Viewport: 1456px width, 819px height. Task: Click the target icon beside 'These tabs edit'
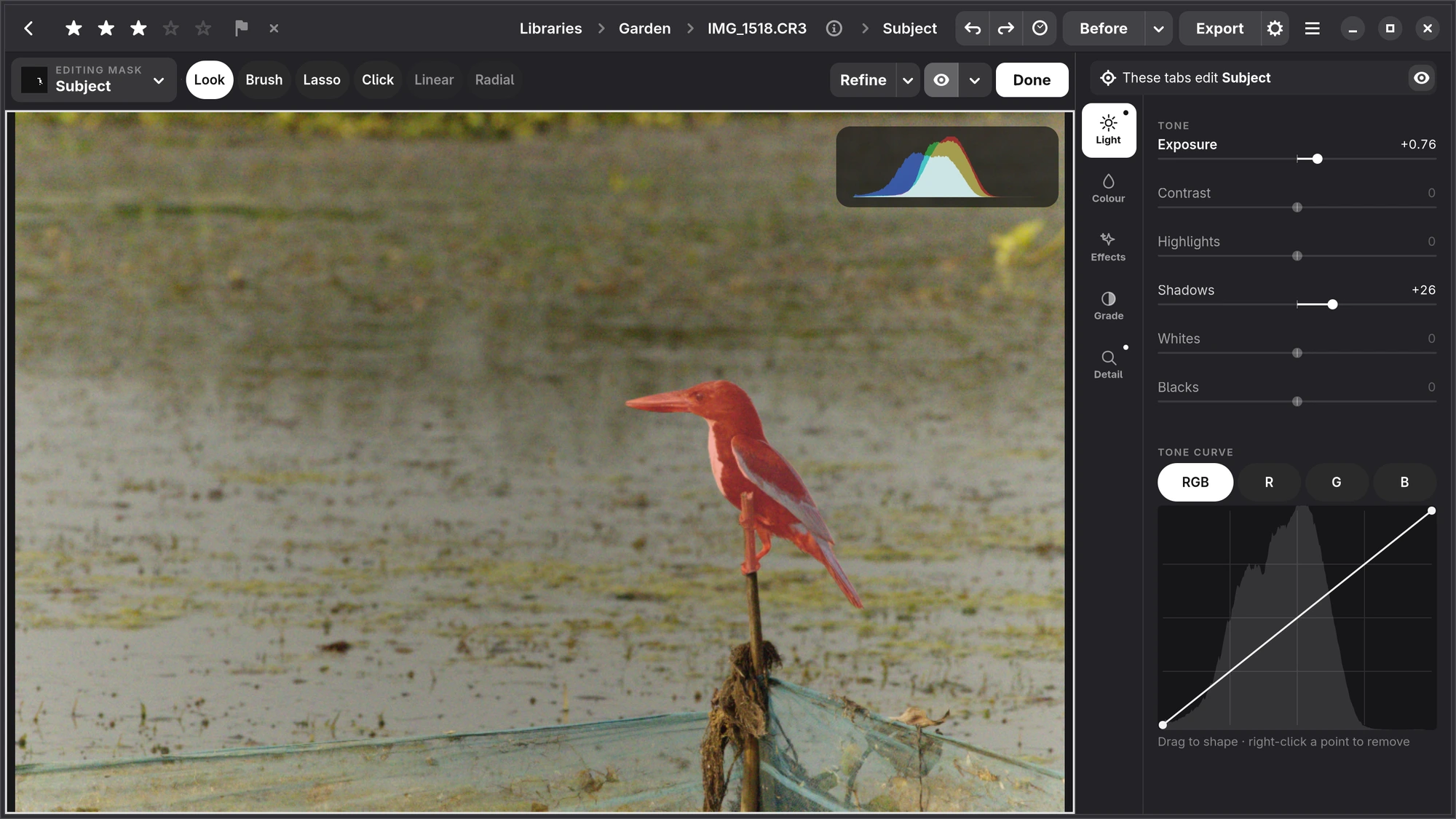click(1108, 78)
